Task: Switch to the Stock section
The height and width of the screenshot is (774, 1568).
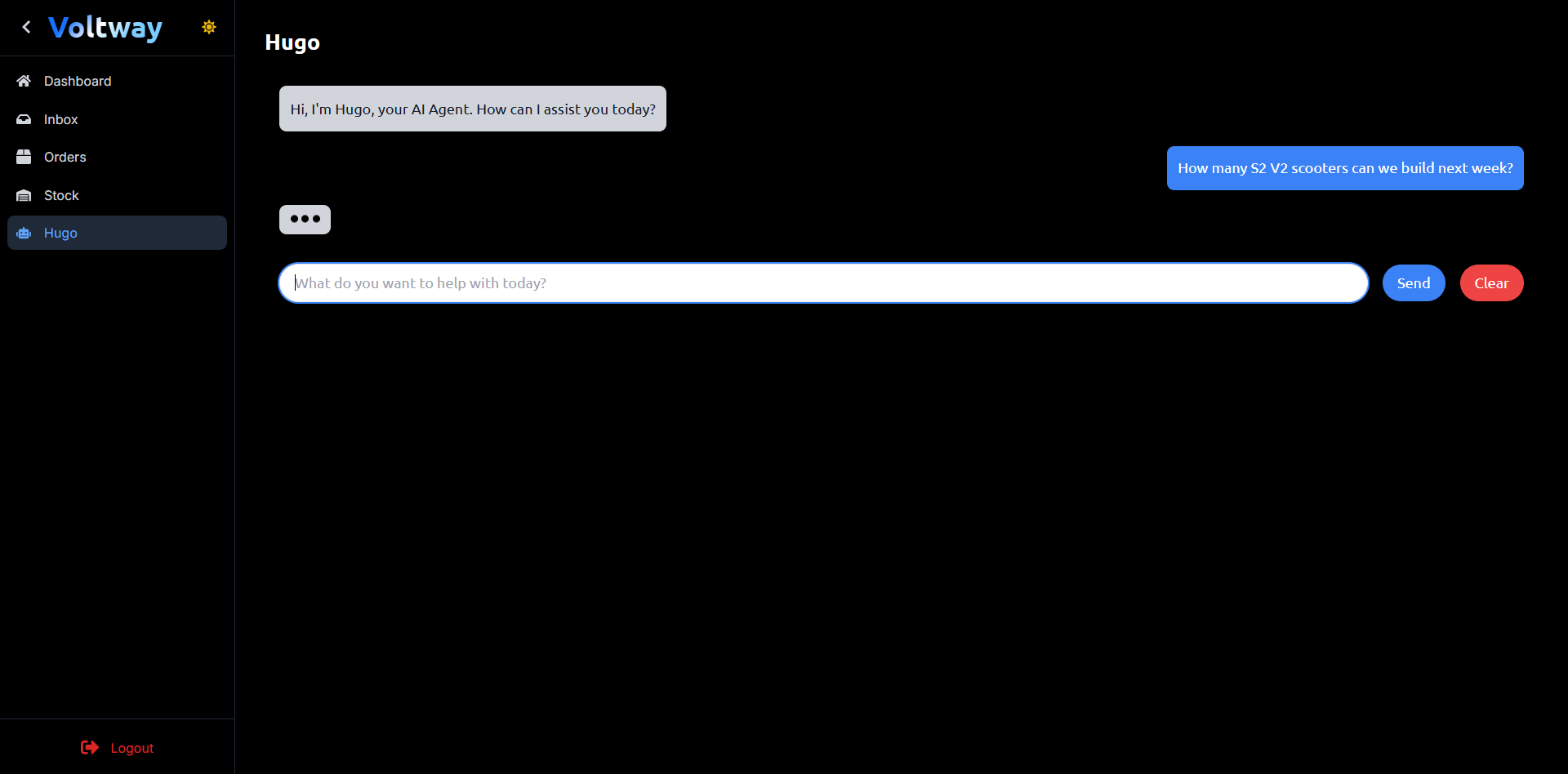Action: [60, 195]
